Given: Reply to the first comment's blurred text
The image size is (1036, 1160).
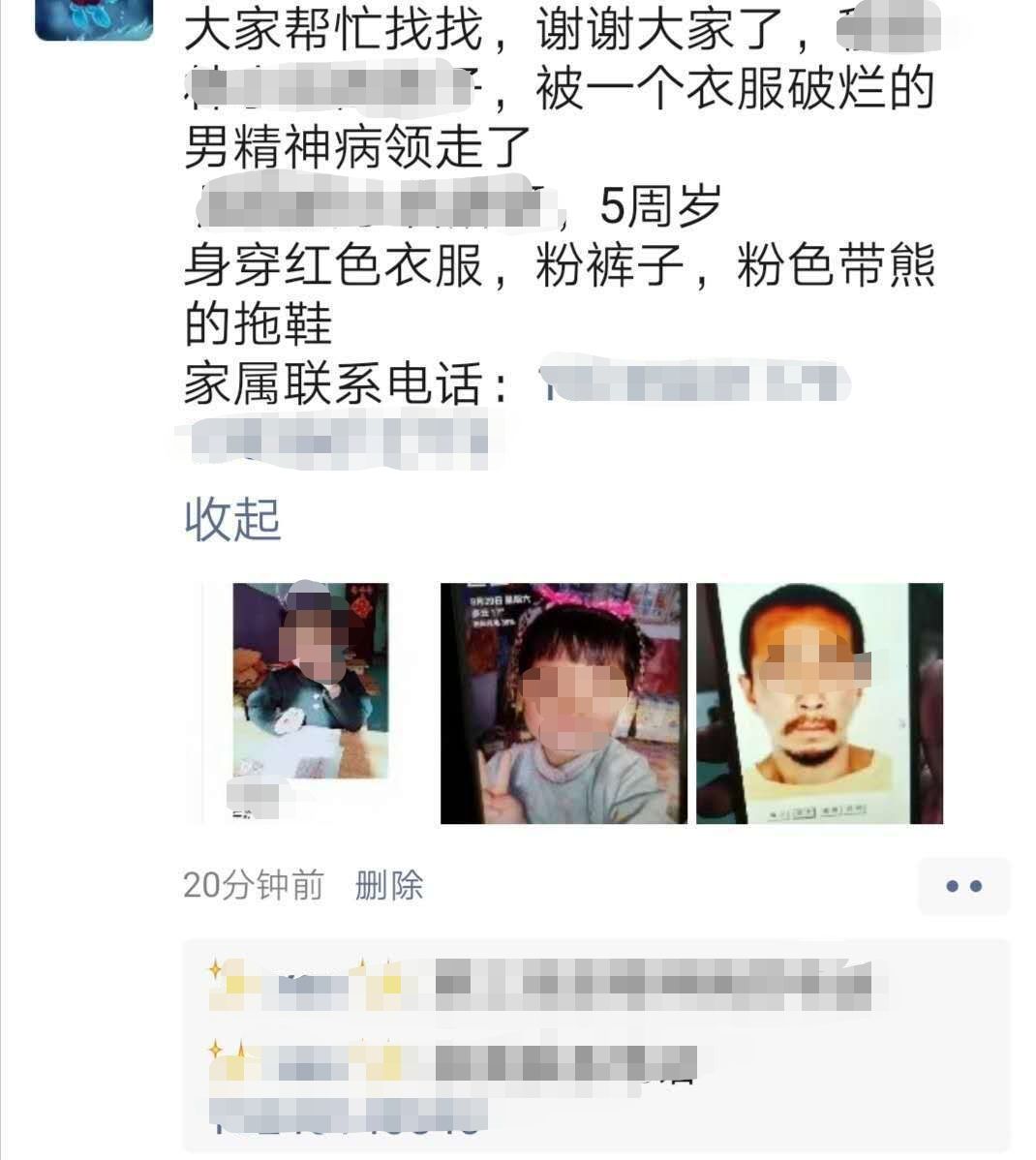Looking at the screenshot, I should coord(654,986).
